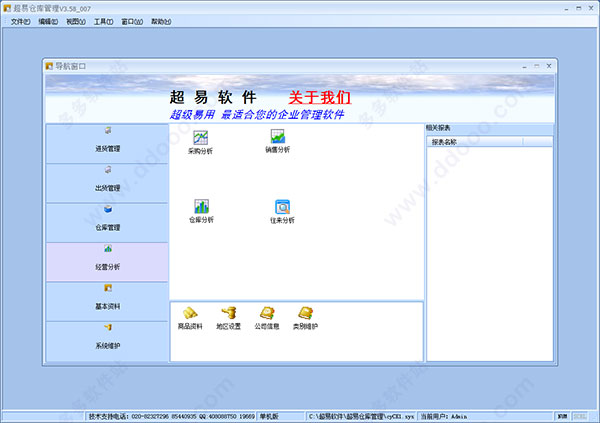
Task: Open the 往来分析 icon with magnifier
Action: pyautogui.click(x=282, y=211)
